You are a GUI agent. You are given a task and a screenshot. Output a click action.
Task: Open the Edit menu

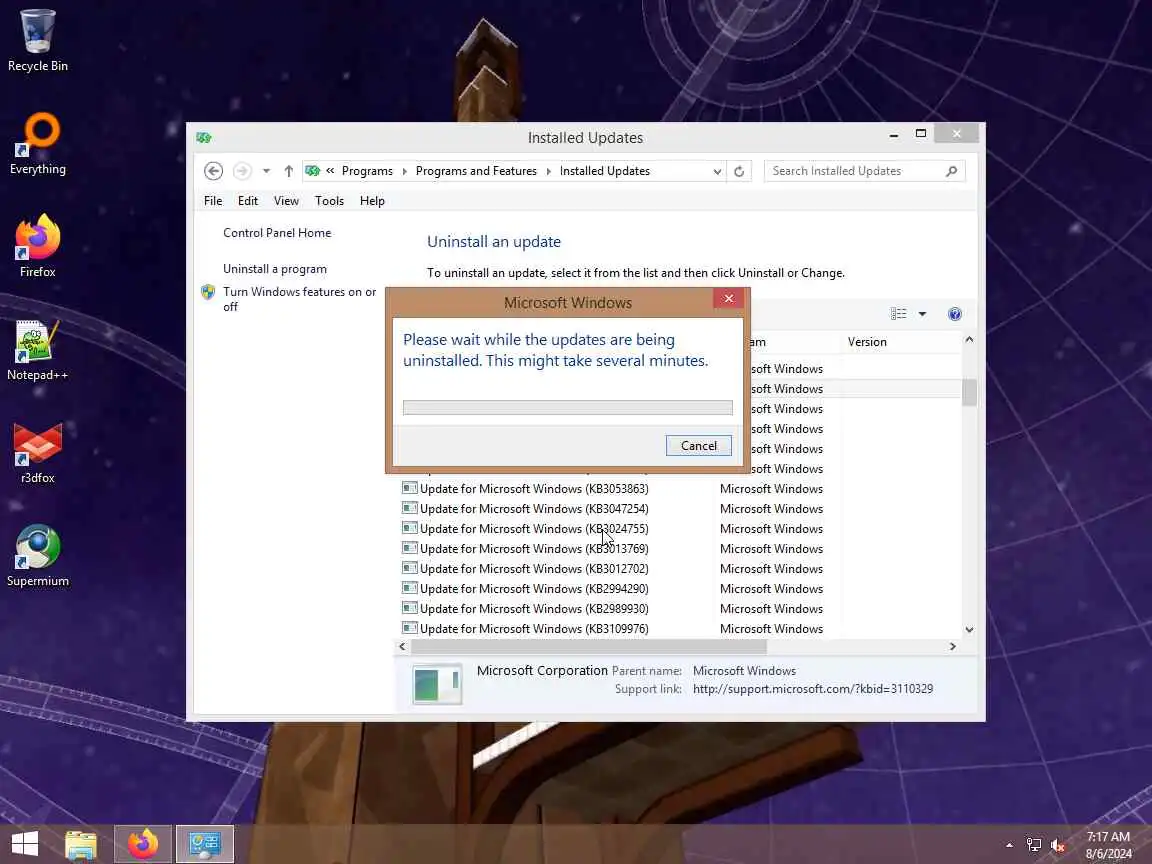[x=248, y=201]
